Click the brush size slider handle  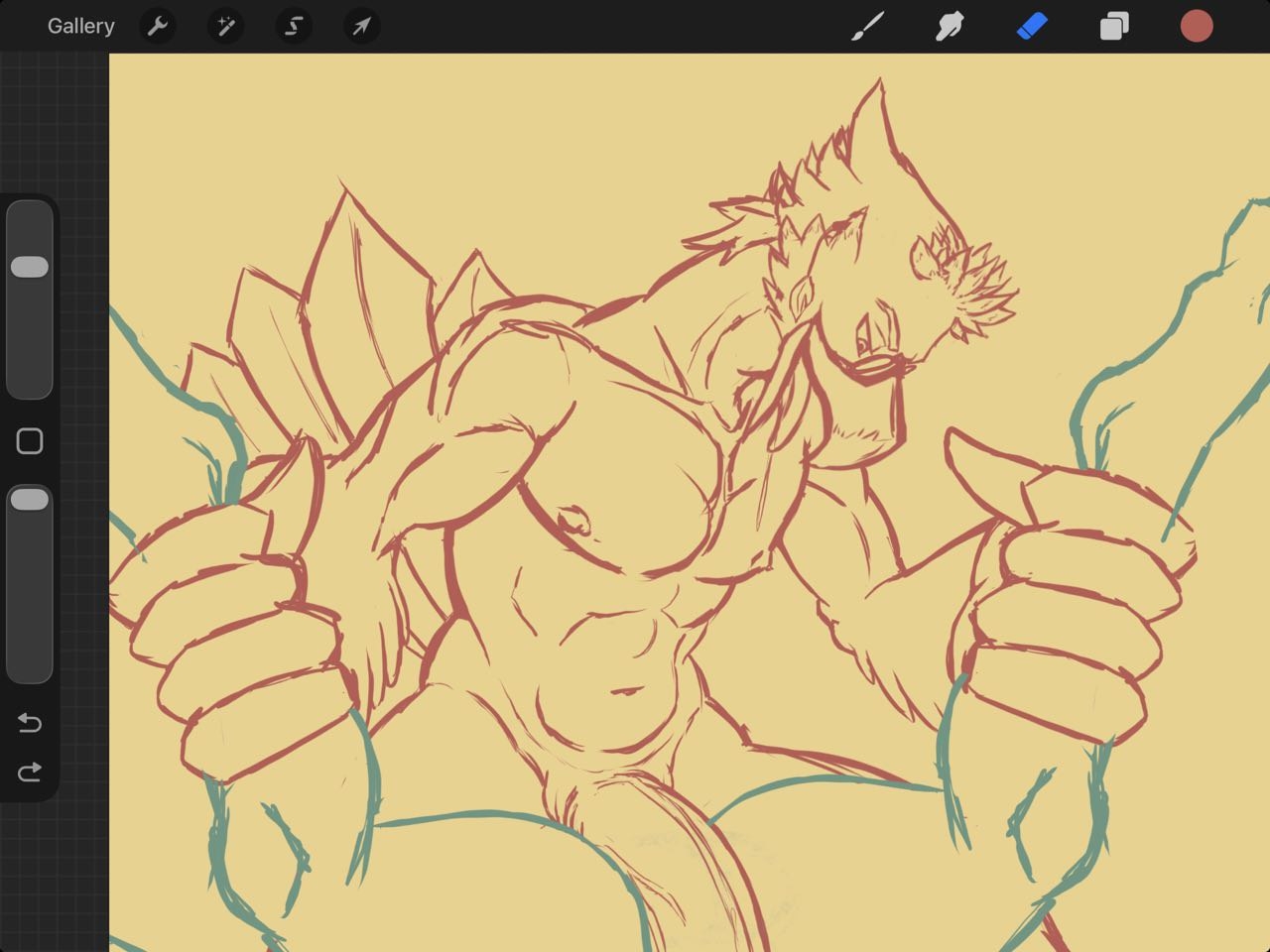pyautogui.click(x=30, y=267)
